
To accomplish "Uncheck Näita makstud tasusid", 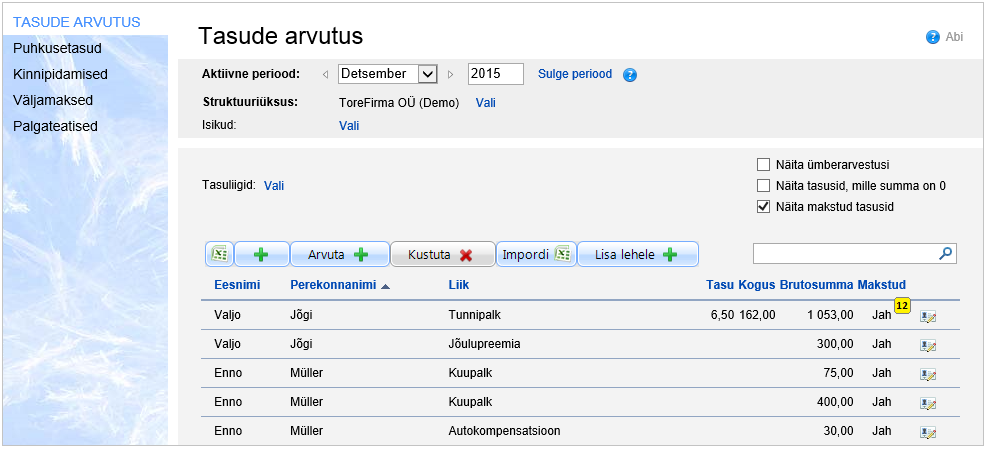I will pyautogui.click(x=764, y=207).
